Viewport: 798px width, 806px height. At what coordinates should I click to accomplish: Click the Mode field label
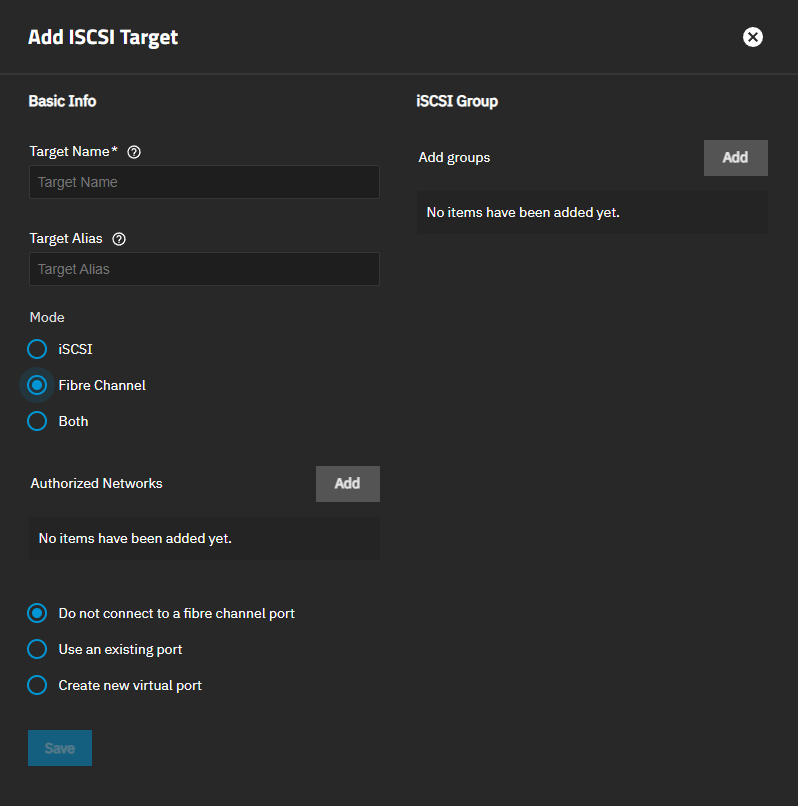[x=47, y=317]
